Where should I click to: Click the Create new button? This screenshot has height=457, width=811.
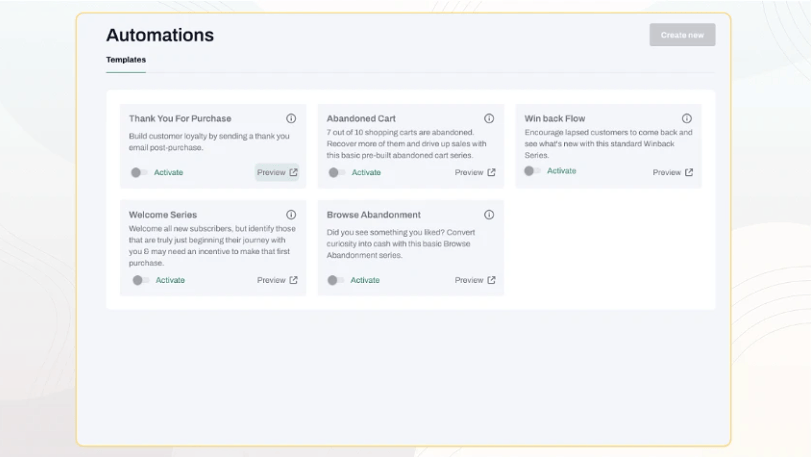[x=682, y=35]
